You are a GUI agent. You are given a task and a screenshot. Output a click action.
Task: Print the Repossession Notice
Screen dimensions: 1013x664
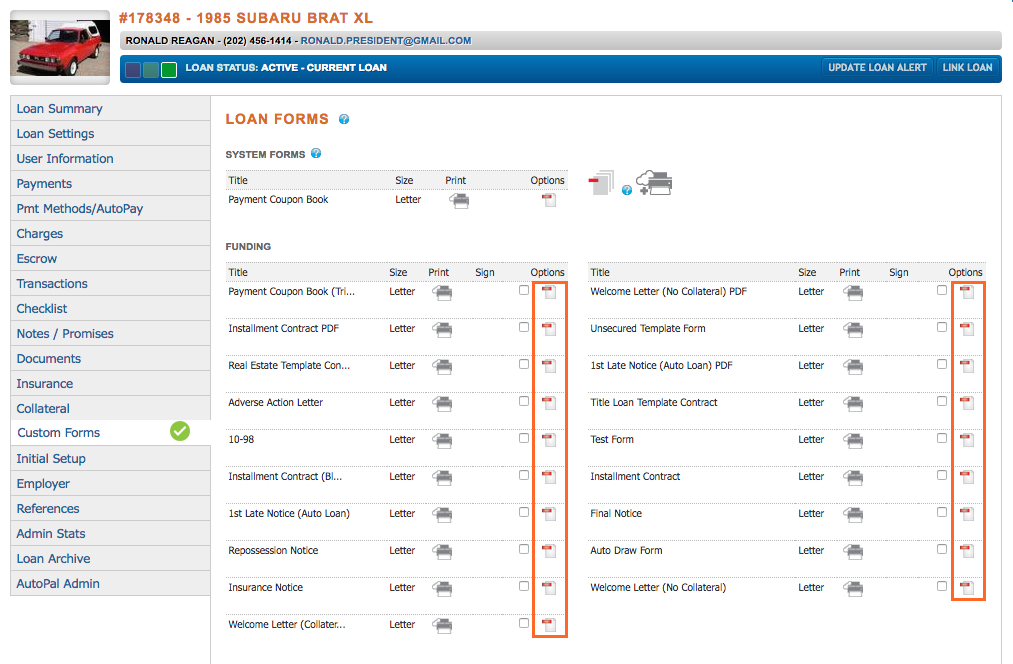[443, 552]
